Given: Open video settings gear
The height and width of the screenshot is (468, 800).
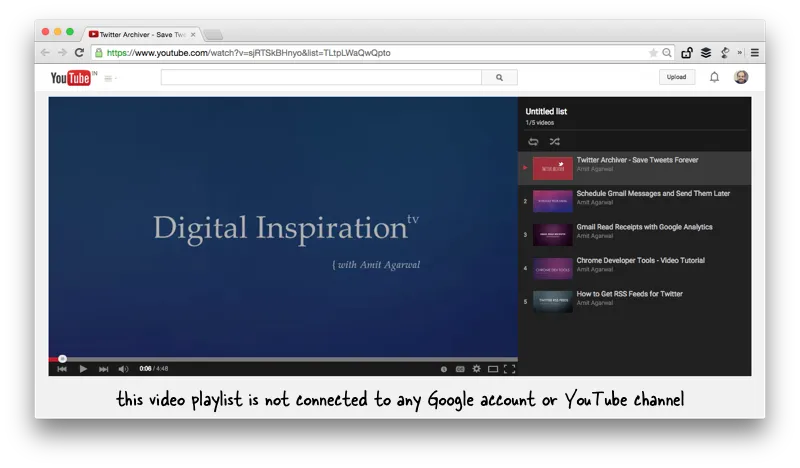Looking at the screenshot, I should [x=476, y=369].
